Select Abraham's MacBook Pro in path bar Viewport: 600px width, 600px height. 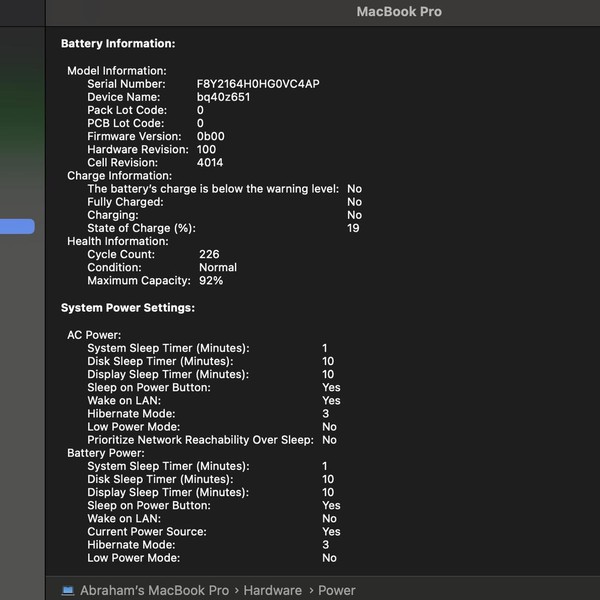(155, 590)
